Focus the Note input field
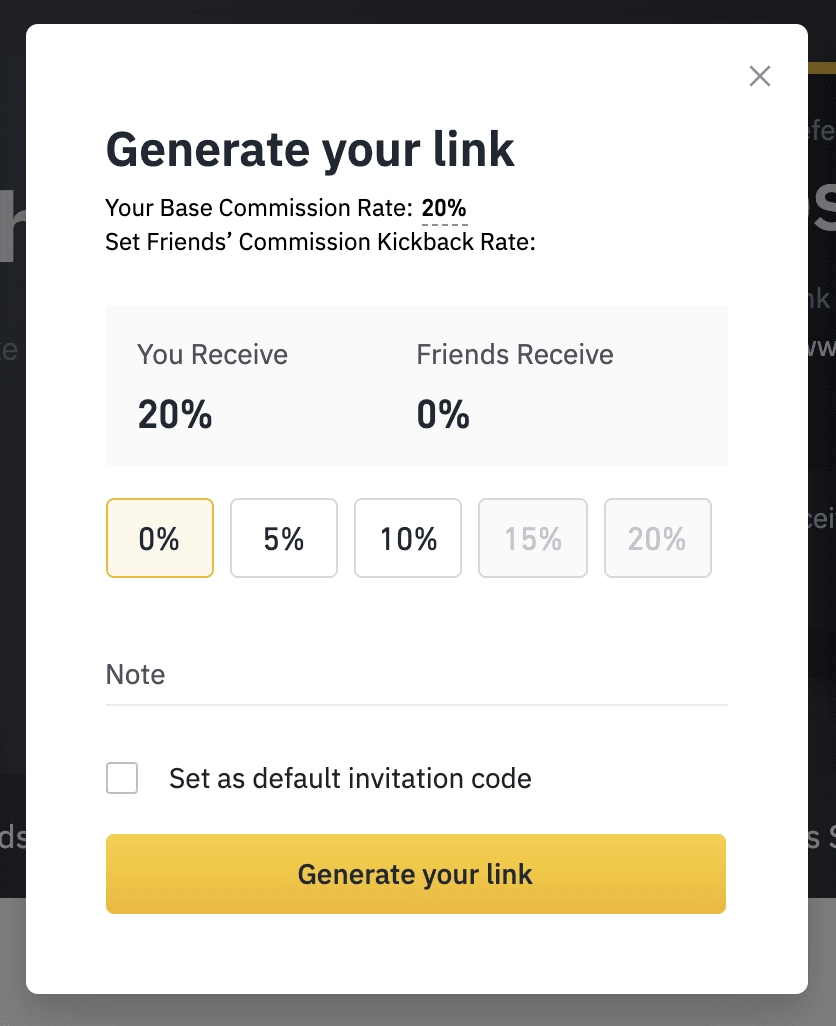 [416, 675]
